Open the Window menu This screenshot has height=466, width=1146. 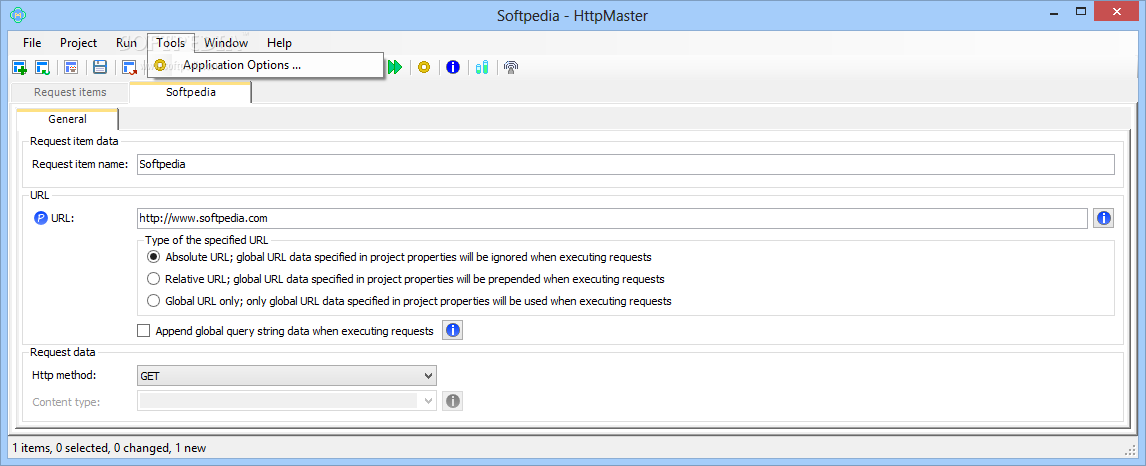[226, 42]
